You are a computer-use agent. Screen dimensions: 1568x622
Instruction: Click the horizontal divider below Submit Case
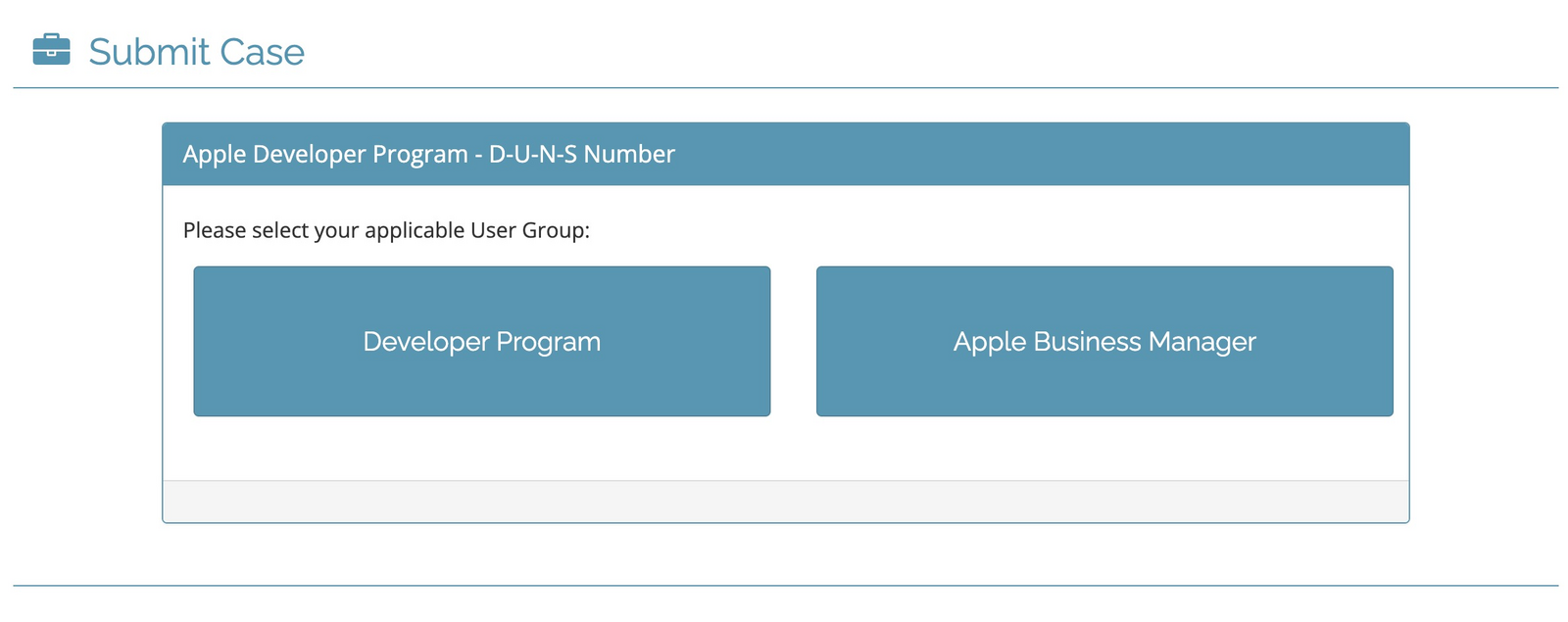785,88
